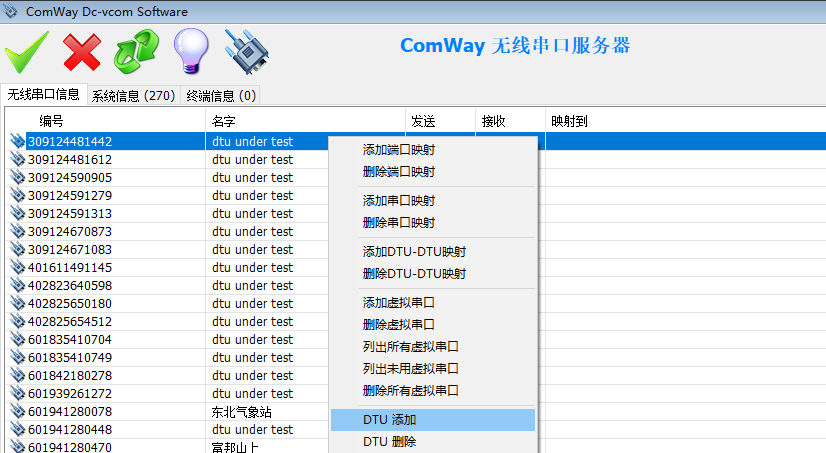Screen dimensions: 826x453
Task: Click device icon for row 402825654512
Action: click(x=17, y=321)
